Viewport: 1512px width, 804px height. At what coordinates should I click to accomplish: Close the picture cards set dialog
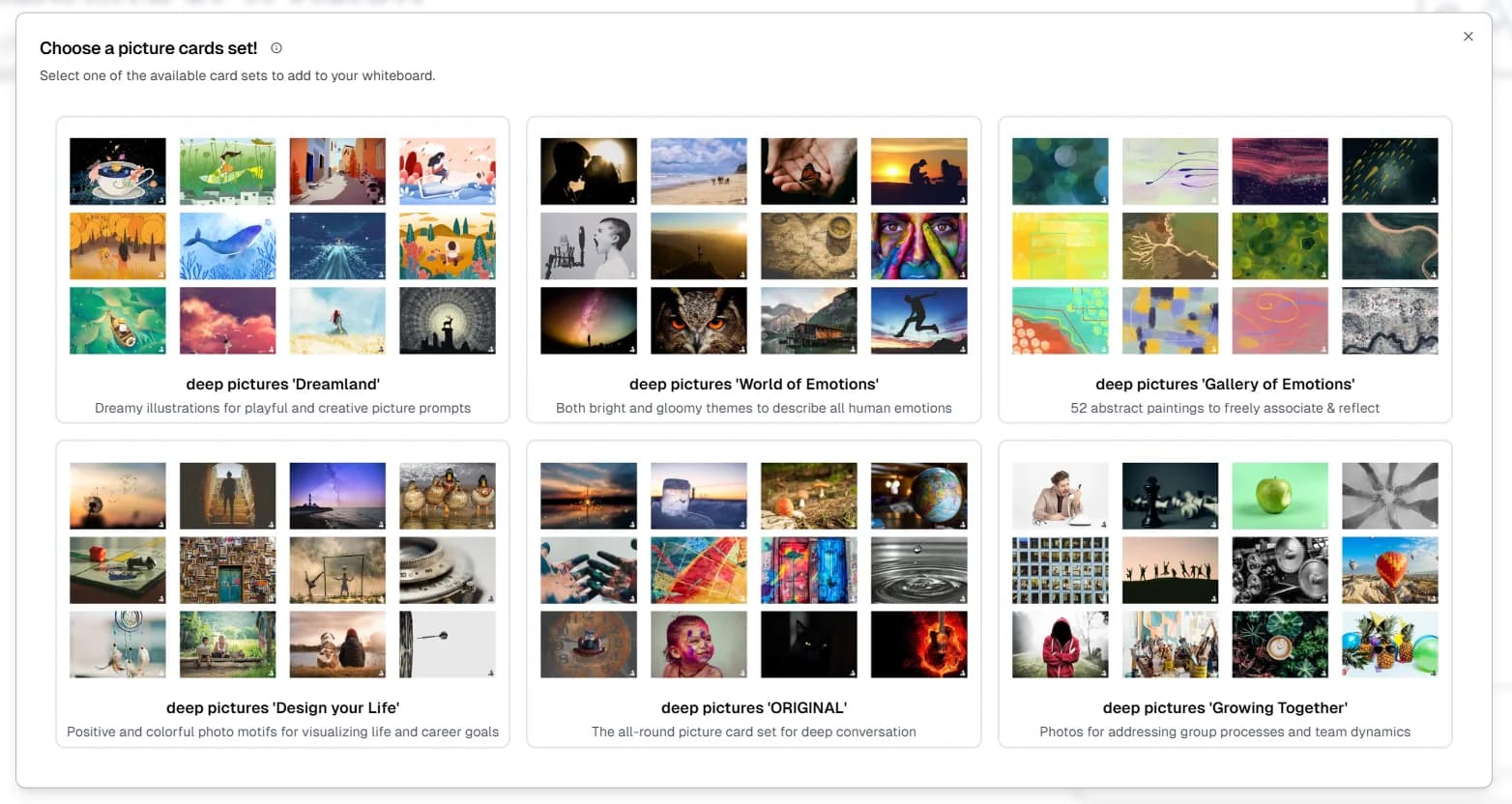click(1468, 37)
